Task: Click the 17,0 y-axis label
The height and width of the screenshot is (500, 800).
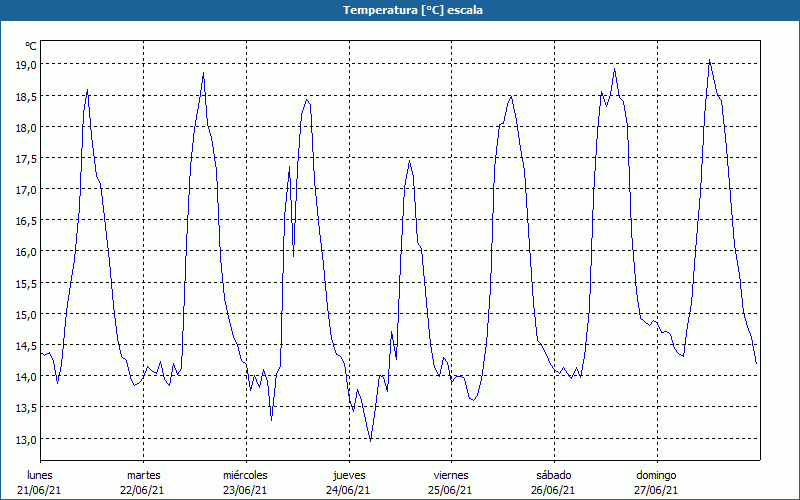Action: [26, 190]
